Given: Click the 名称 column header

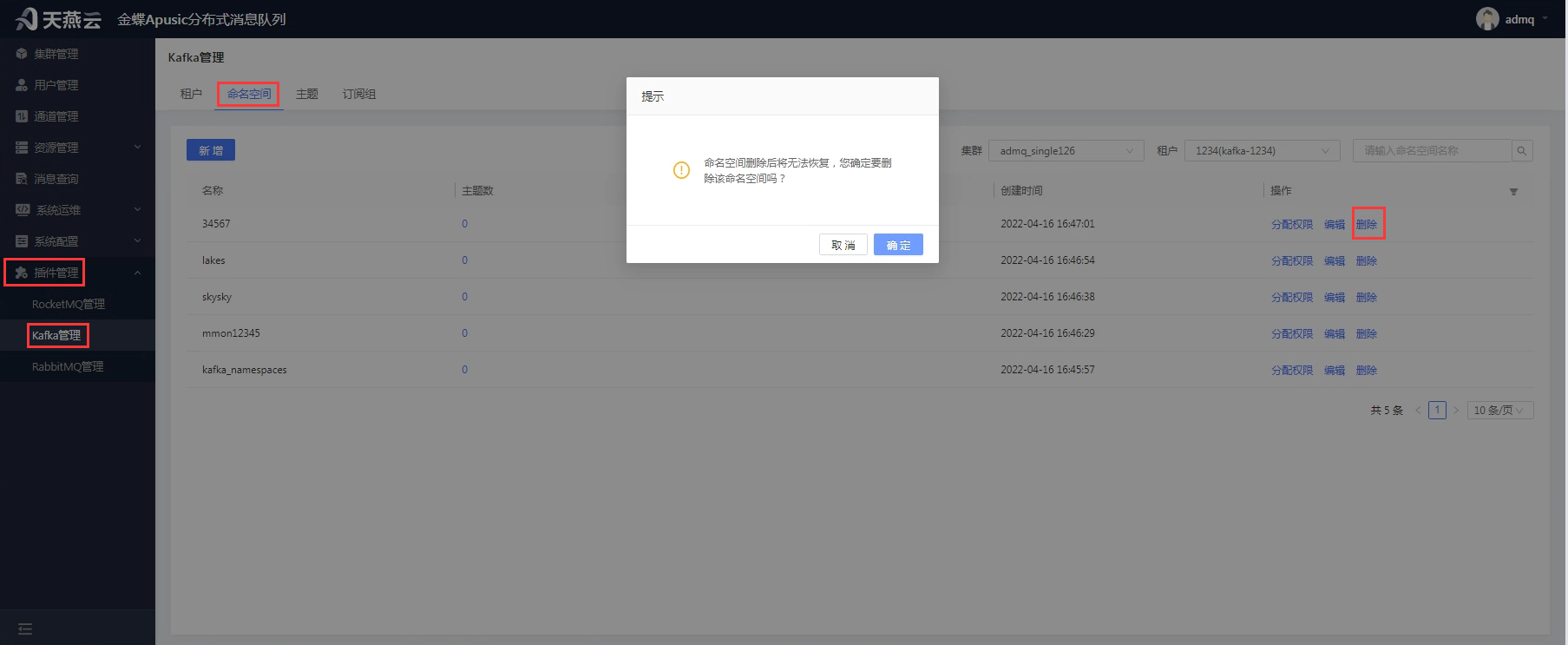Looking at the screenshot, I should click(x=213, y=191).
